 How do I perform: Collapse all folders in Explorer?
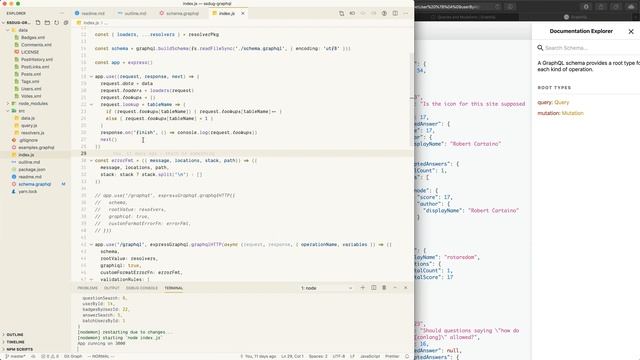pos(66,23)
